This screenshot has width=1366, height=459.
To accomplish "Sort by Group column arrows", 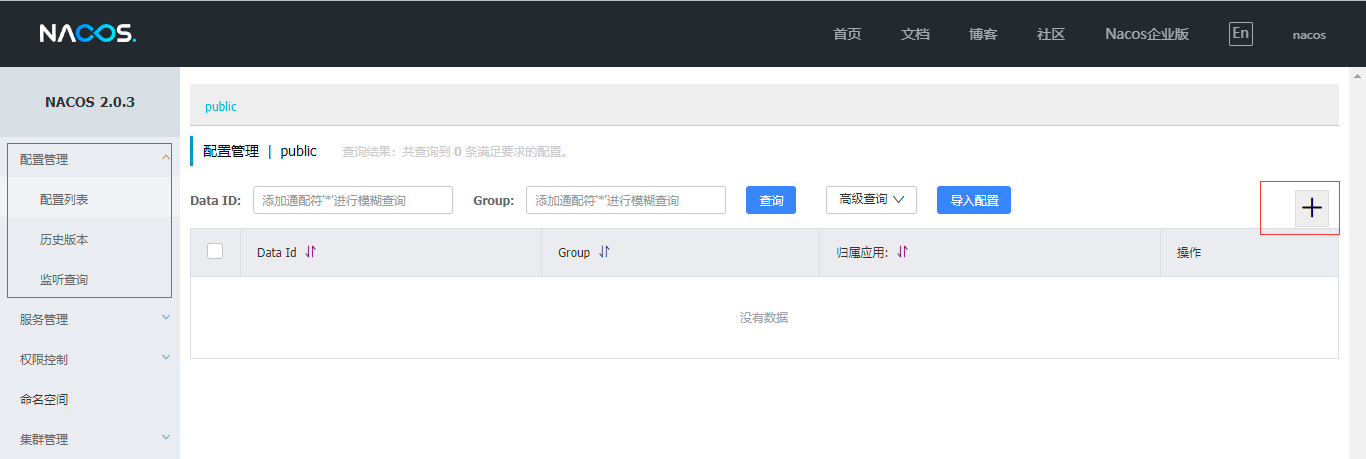I will [604, 253].
